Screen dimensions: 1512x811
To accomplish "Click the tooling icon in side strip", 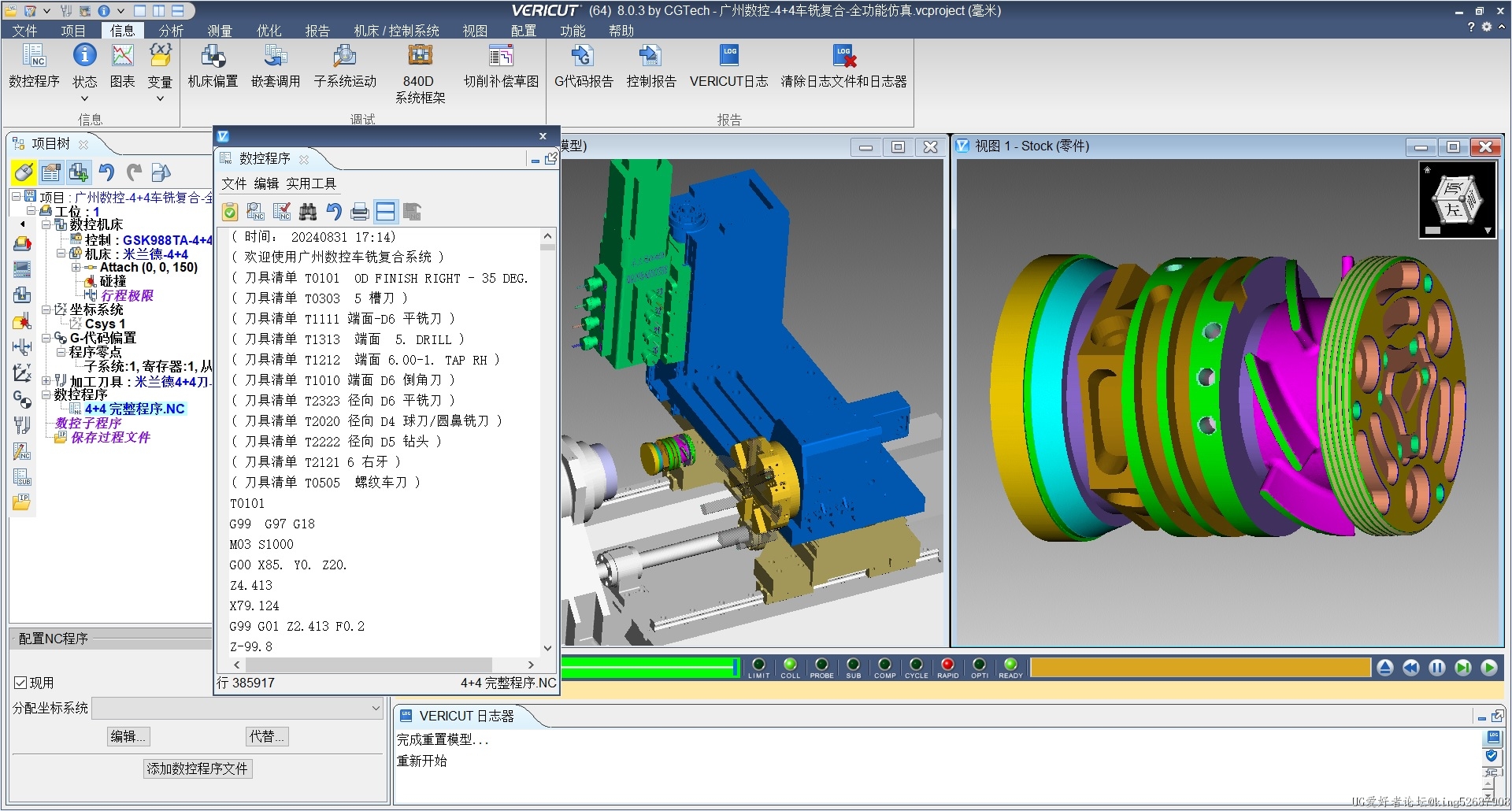I will click(22, 425).
